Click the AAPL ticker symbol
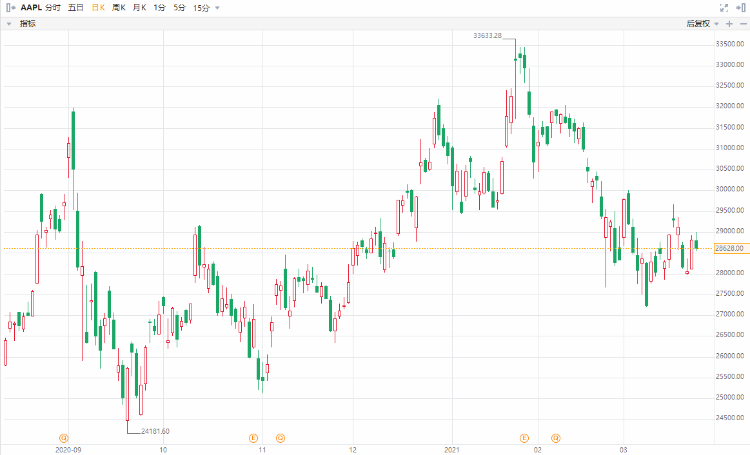 coord(30,8)
